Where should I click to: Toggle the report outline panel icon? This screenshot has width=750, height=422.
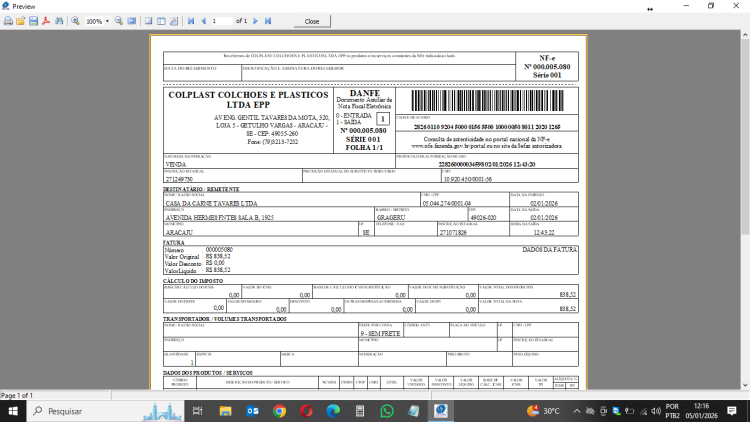(149, 21)
